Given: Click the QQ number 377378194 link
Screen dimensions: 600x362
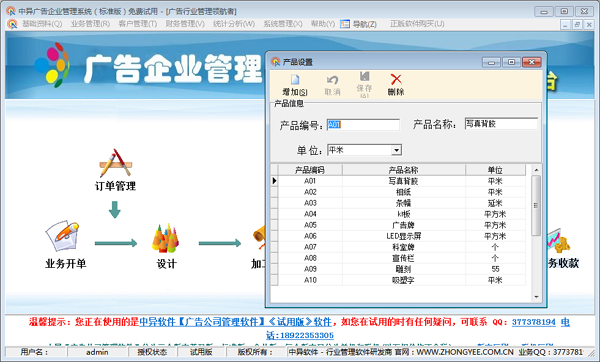Looking at the screenshot, I should tap(533, 322).
